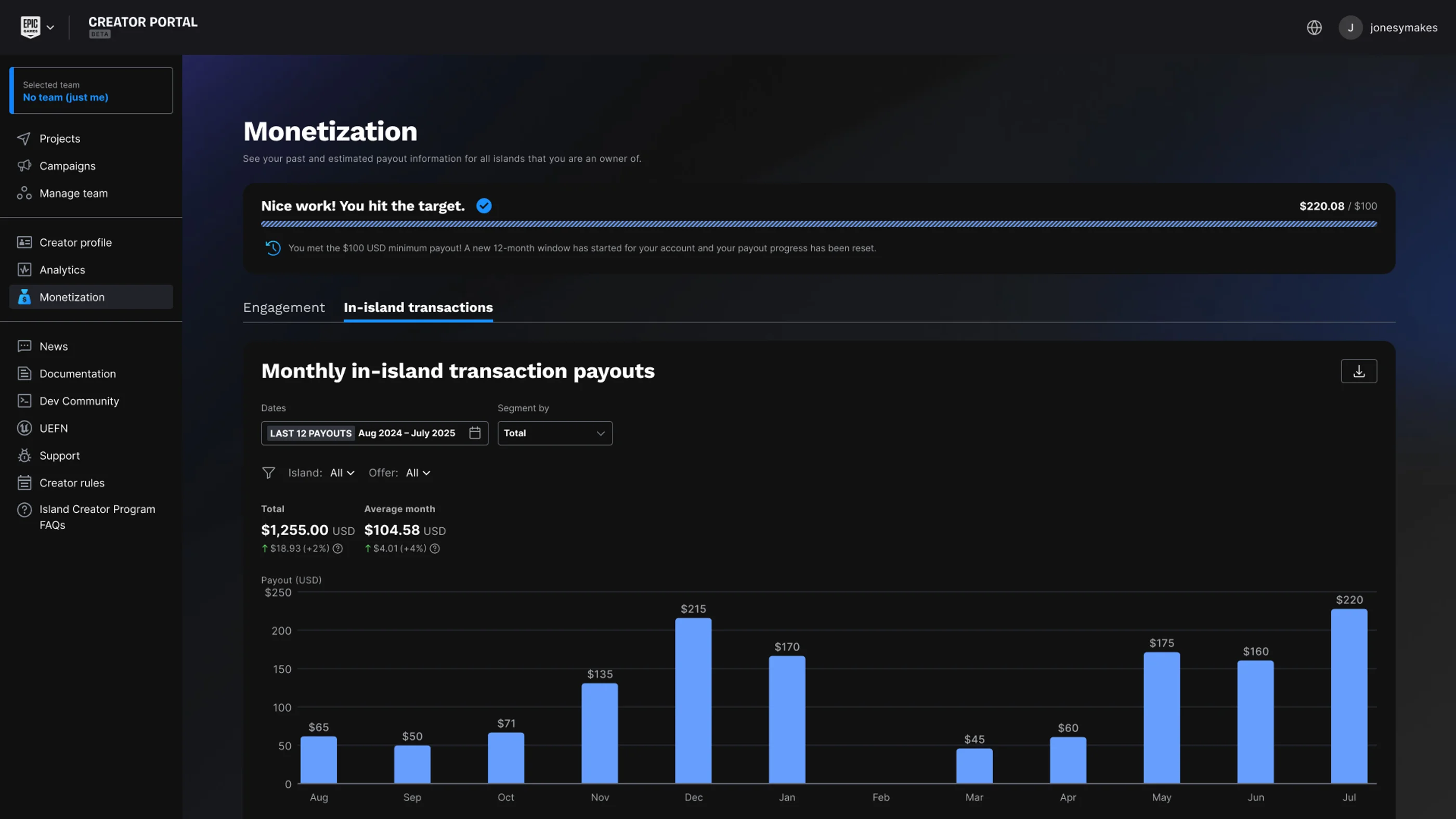Open the J user avatar

tap(1350, 27)
